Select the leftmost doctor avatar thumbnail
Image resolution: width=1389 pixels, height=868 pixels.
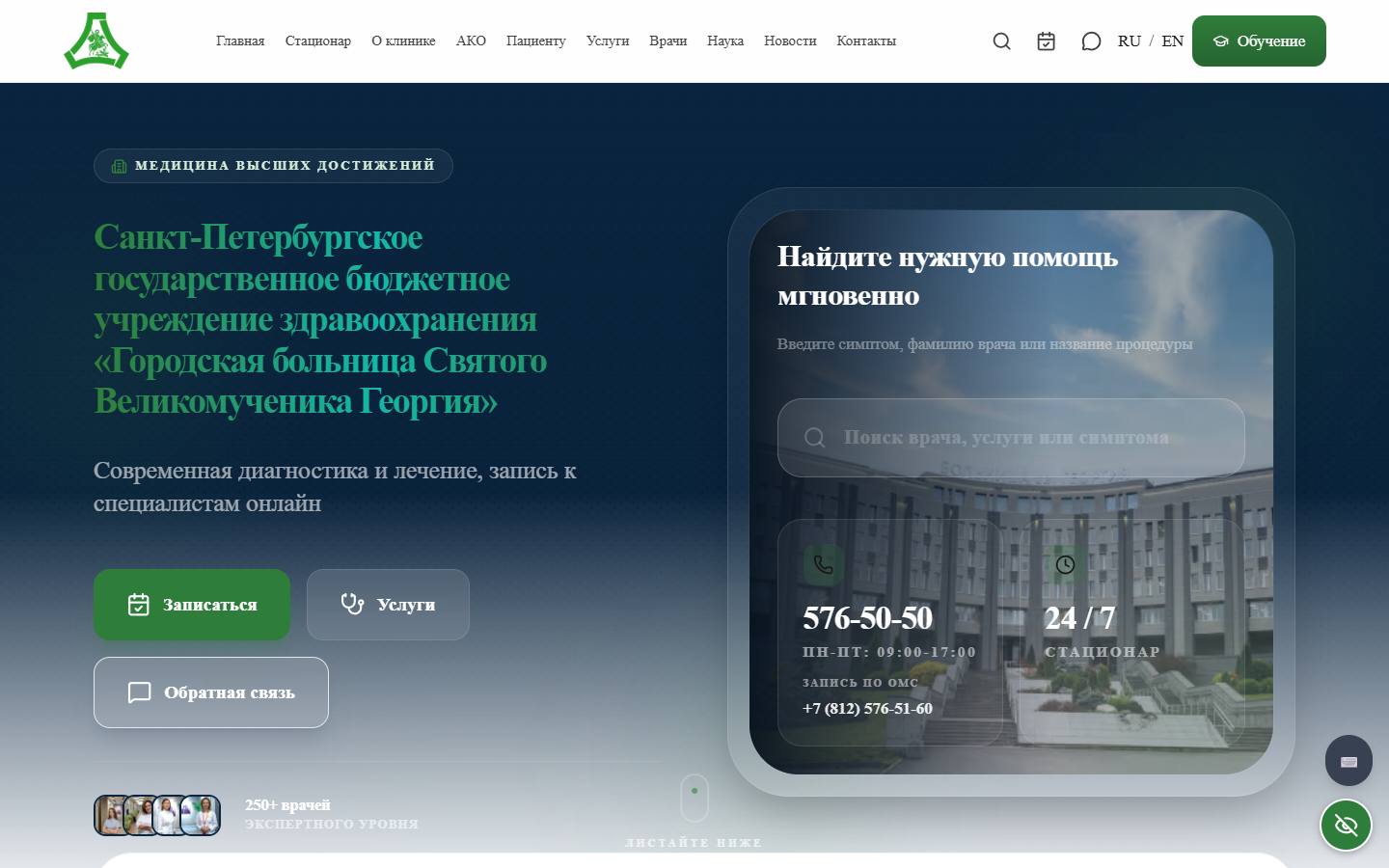112,815
